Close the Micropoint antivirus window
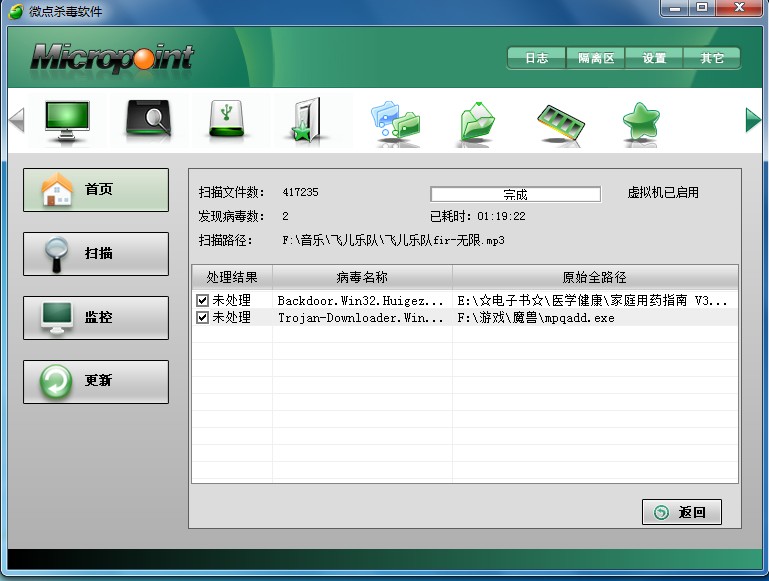 740,8
